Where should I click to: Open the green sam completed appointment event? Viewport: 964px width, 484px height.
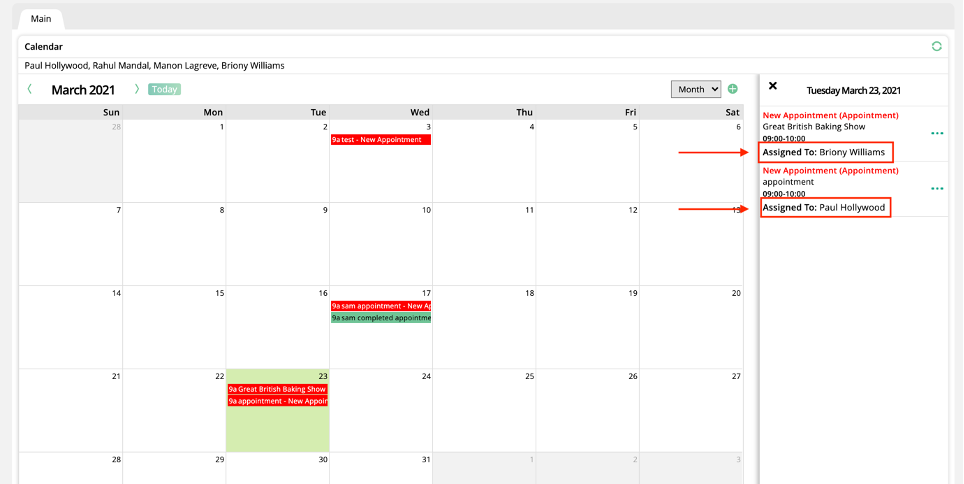(381, 317)
